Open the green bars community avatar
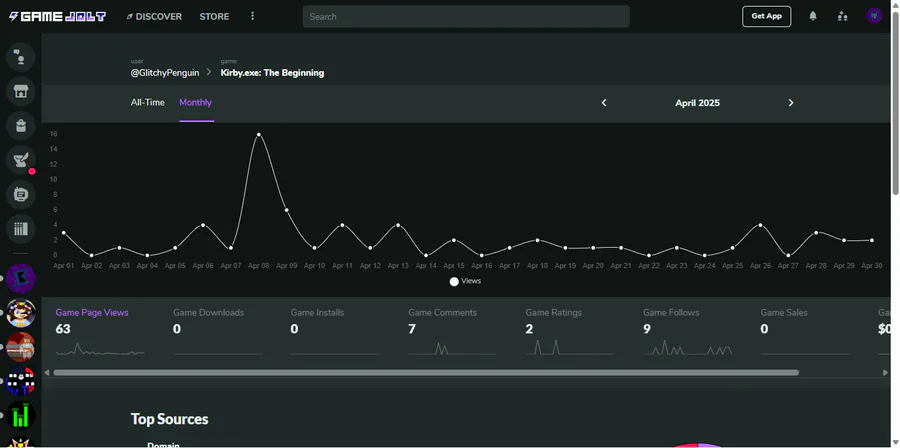 pyautogui.click(x=21, y=416)
